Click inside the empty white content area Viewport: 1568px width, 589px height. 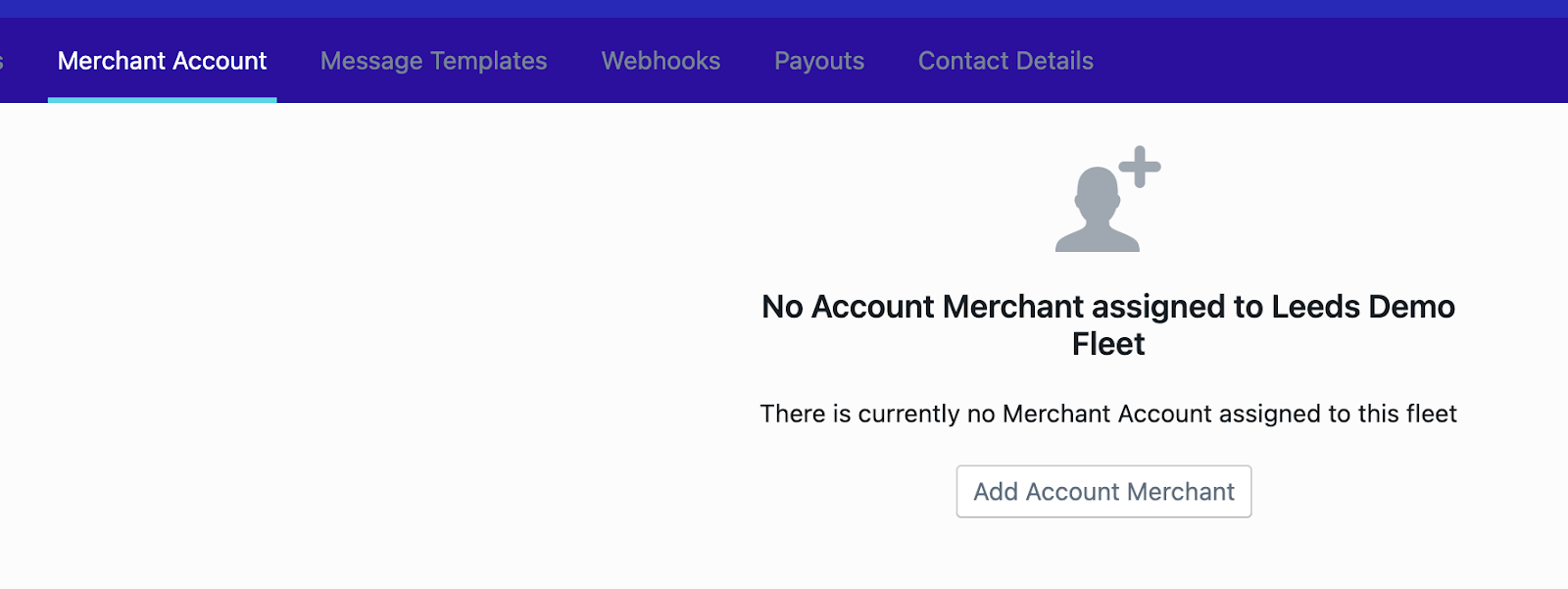[343, 343]
